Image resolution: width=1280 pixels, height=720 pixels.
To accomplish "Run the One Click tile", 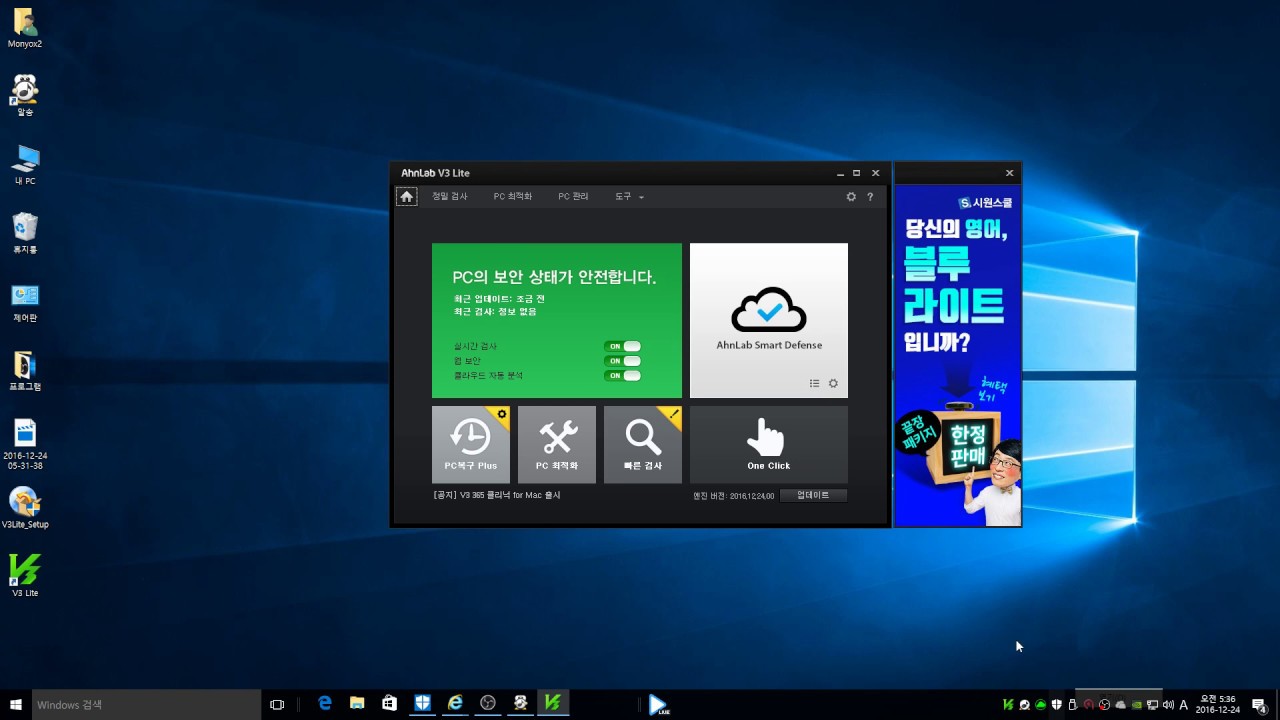I will [769, 444].
